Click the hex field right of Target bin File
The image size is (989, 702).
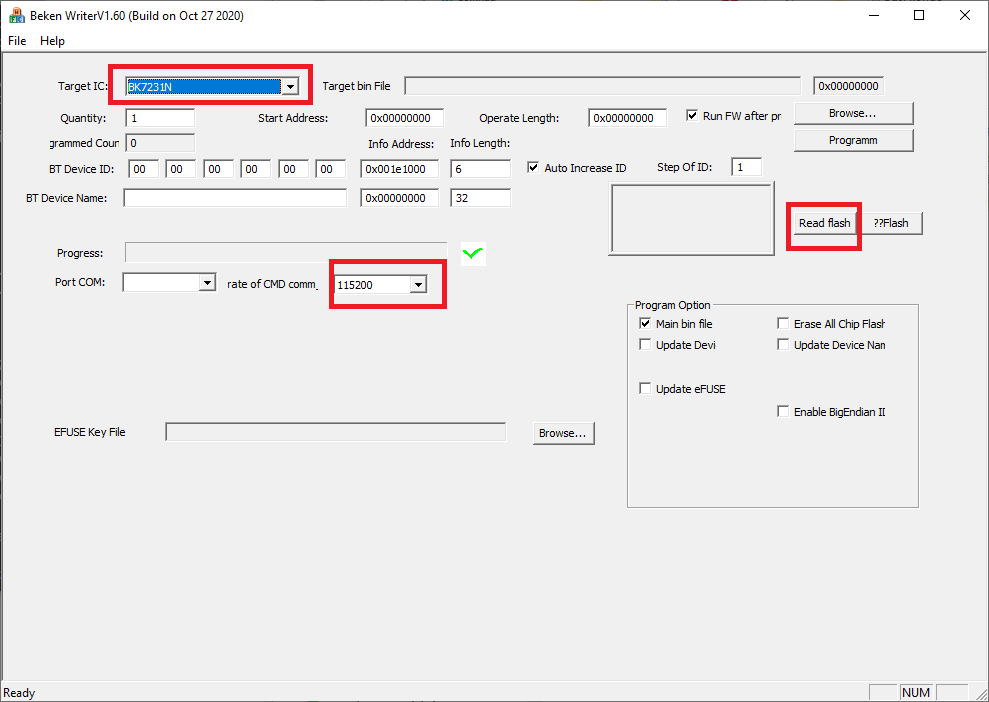848,86
